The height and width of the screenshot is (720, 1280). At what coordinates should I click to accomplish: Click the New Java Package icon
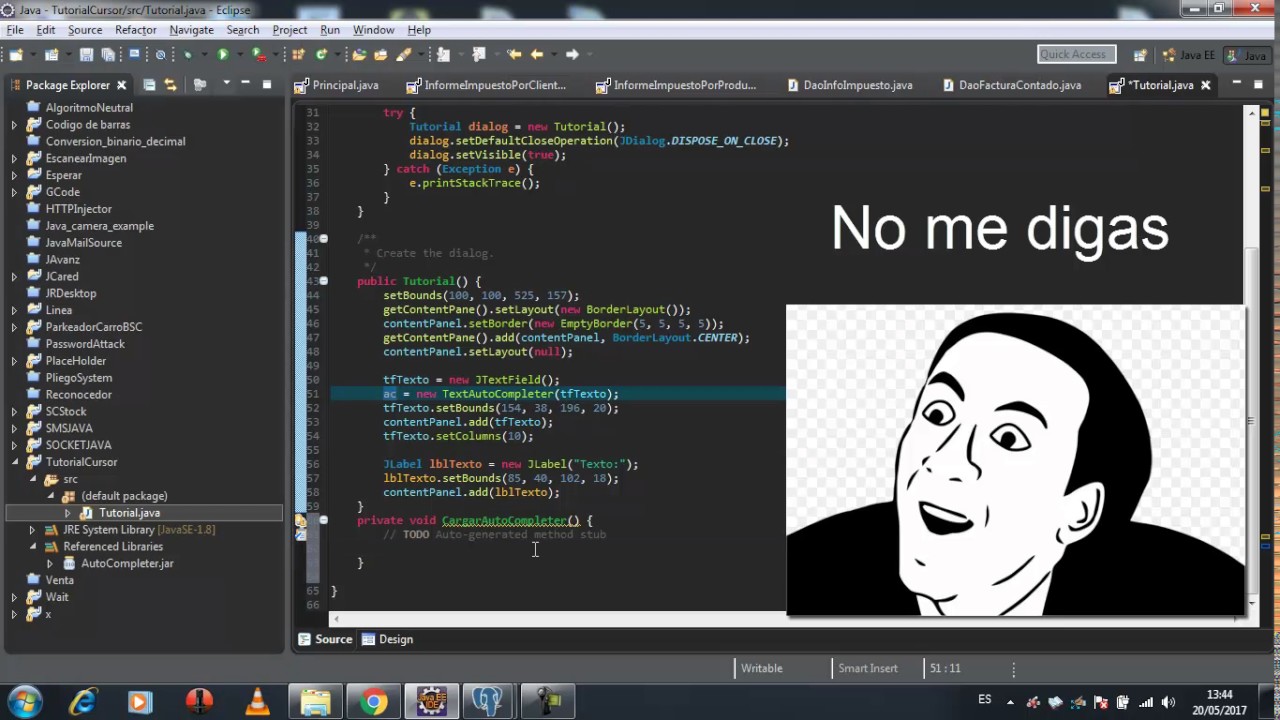(x=297, y=55)
